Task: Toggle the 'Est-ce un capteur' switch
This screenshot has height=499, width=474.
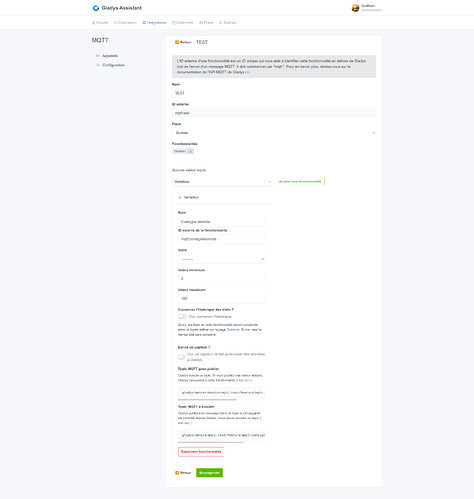Action: (182, 357)
